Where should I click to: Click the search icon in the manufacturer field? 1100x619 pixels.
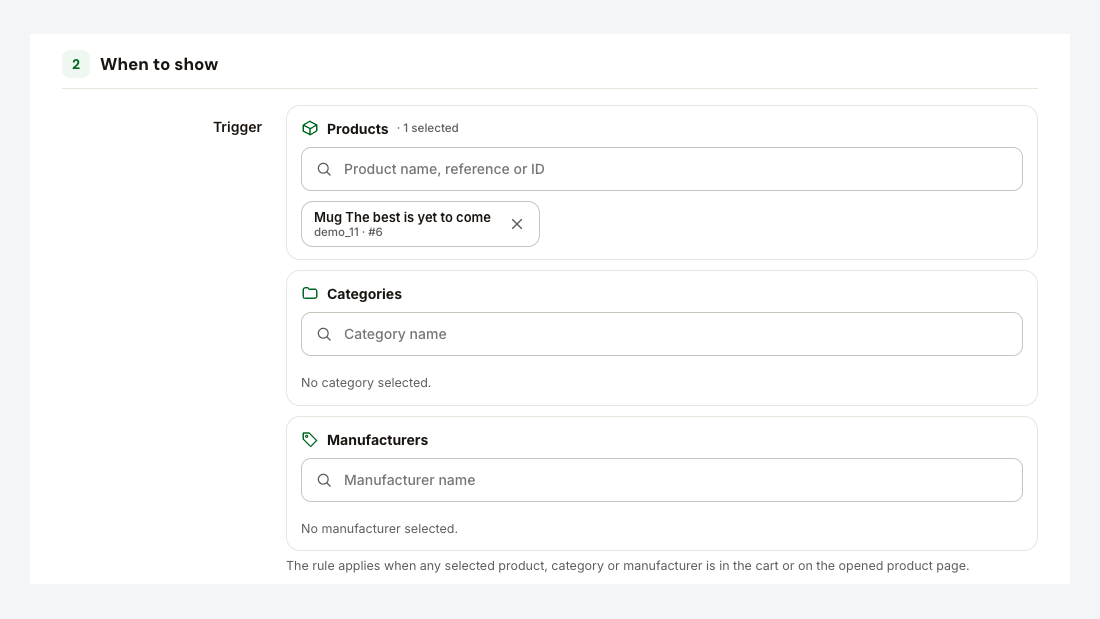point(324,480)
